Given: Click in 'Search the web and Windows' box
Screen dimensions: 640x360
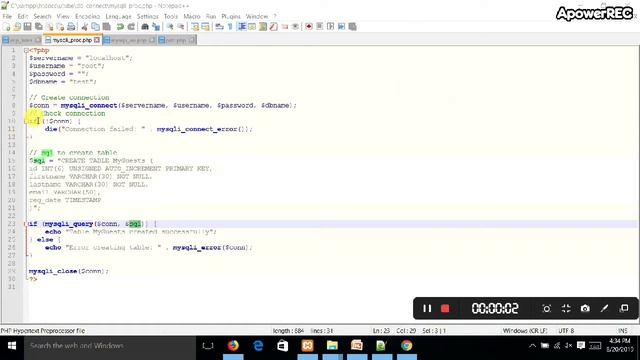Looking at the screenshot, I should tap(109, 346).
